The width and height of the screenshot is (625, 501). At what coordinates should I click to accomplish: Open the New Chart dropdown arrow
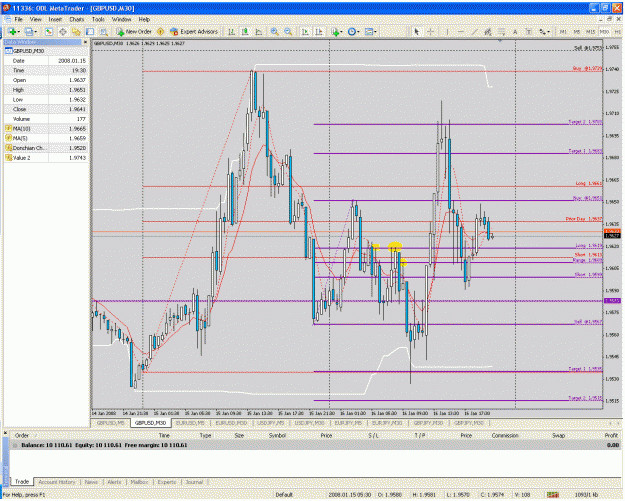[18, 31]
